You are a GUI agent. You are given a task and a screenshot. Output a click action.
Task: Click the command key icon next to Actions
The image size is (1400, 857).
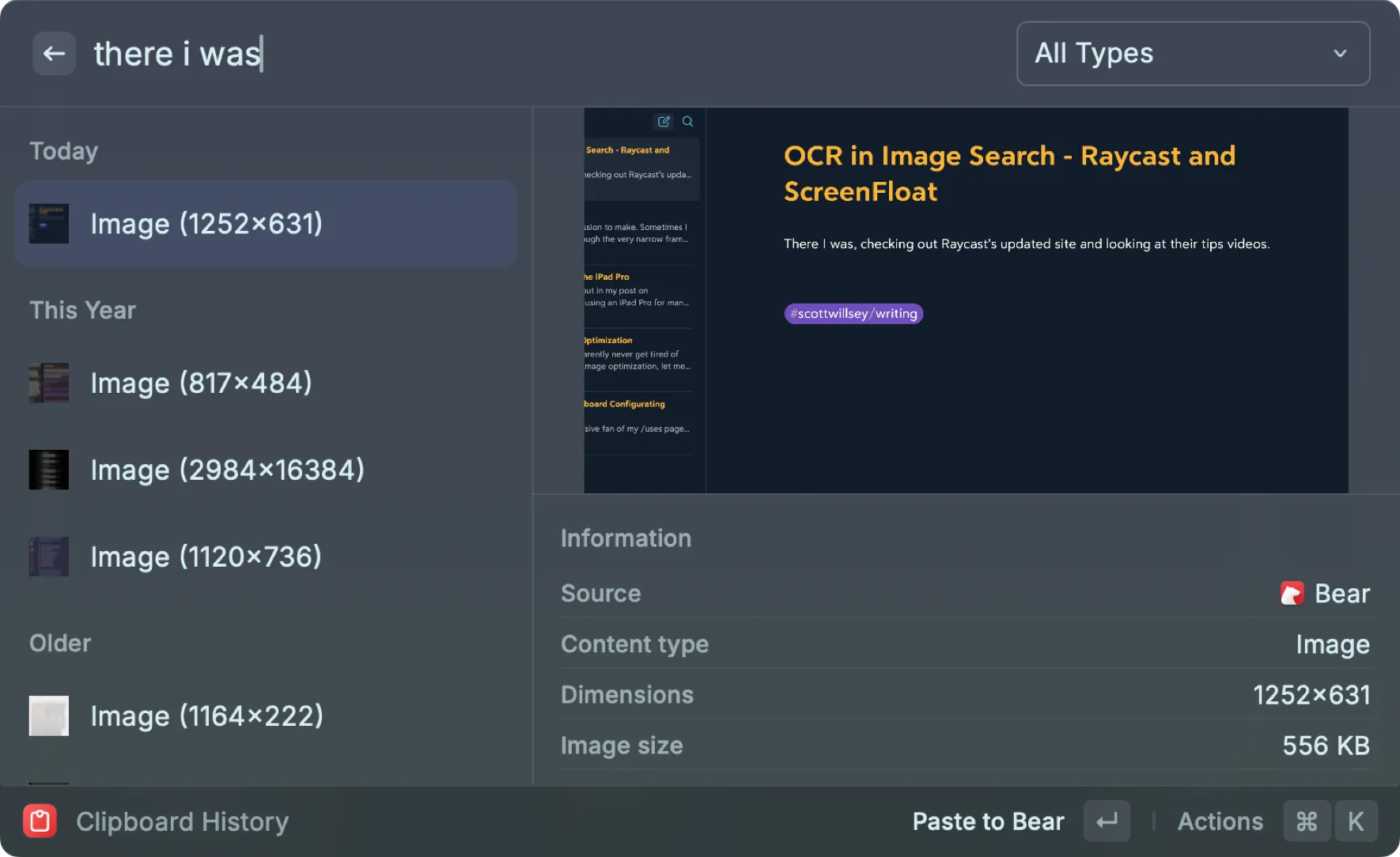click(1306, 821)
